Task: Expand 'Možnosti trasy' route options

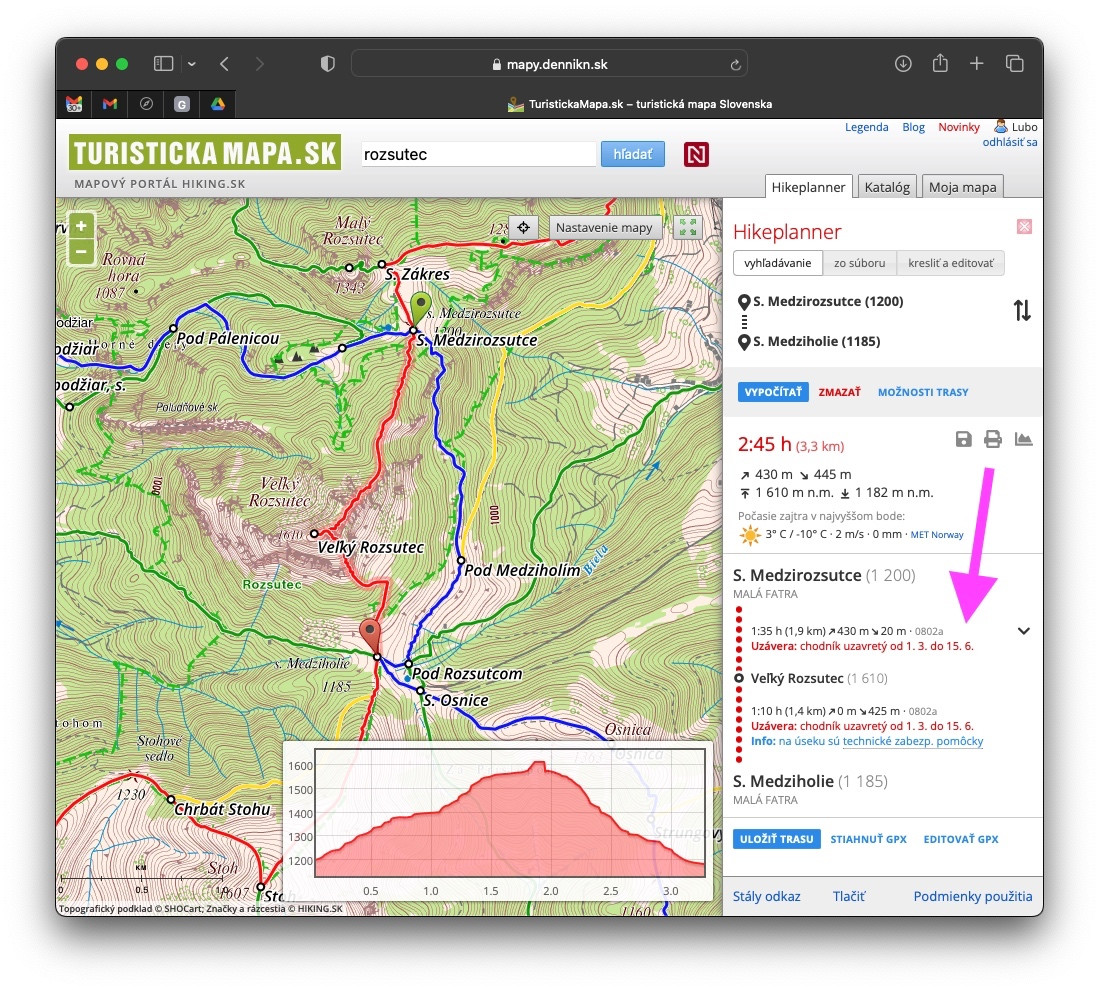Action: 922,392
